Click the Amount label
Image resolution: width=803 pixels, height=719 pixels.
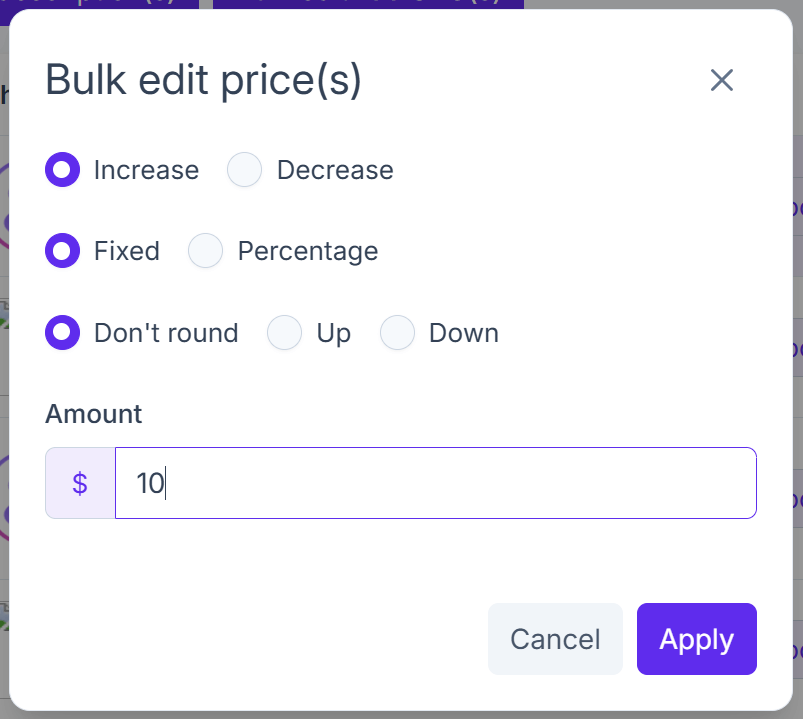93,414
